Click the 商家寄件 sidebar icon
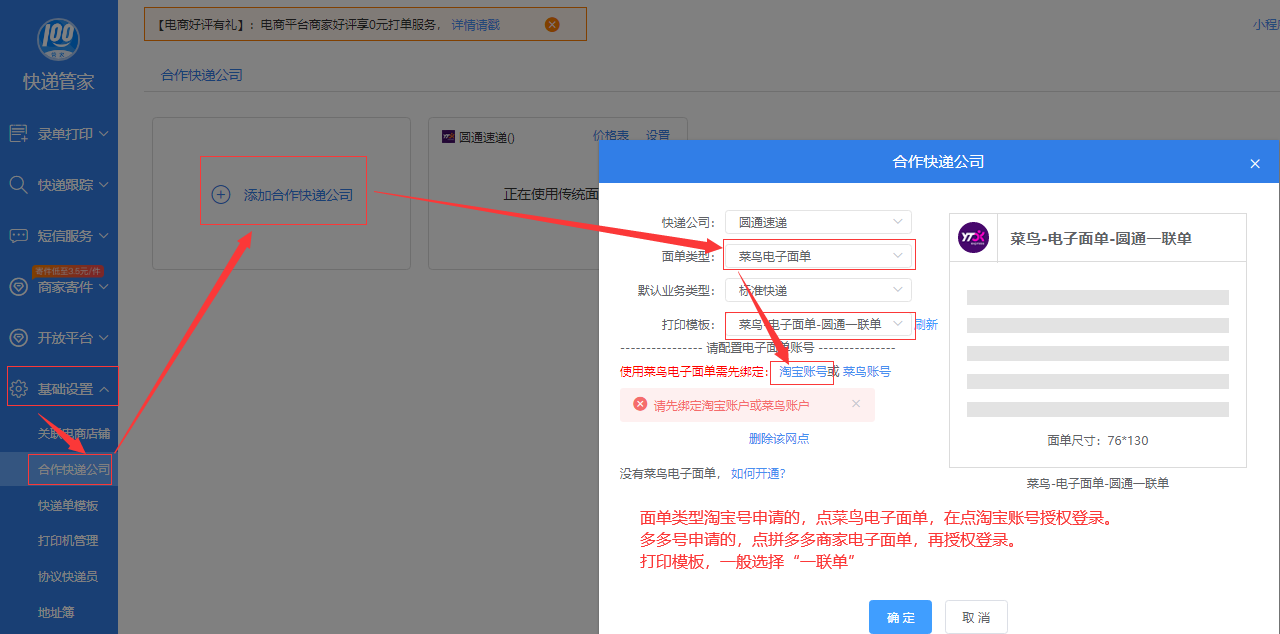This screenshot has height=634, width=1280. [18, 287]
